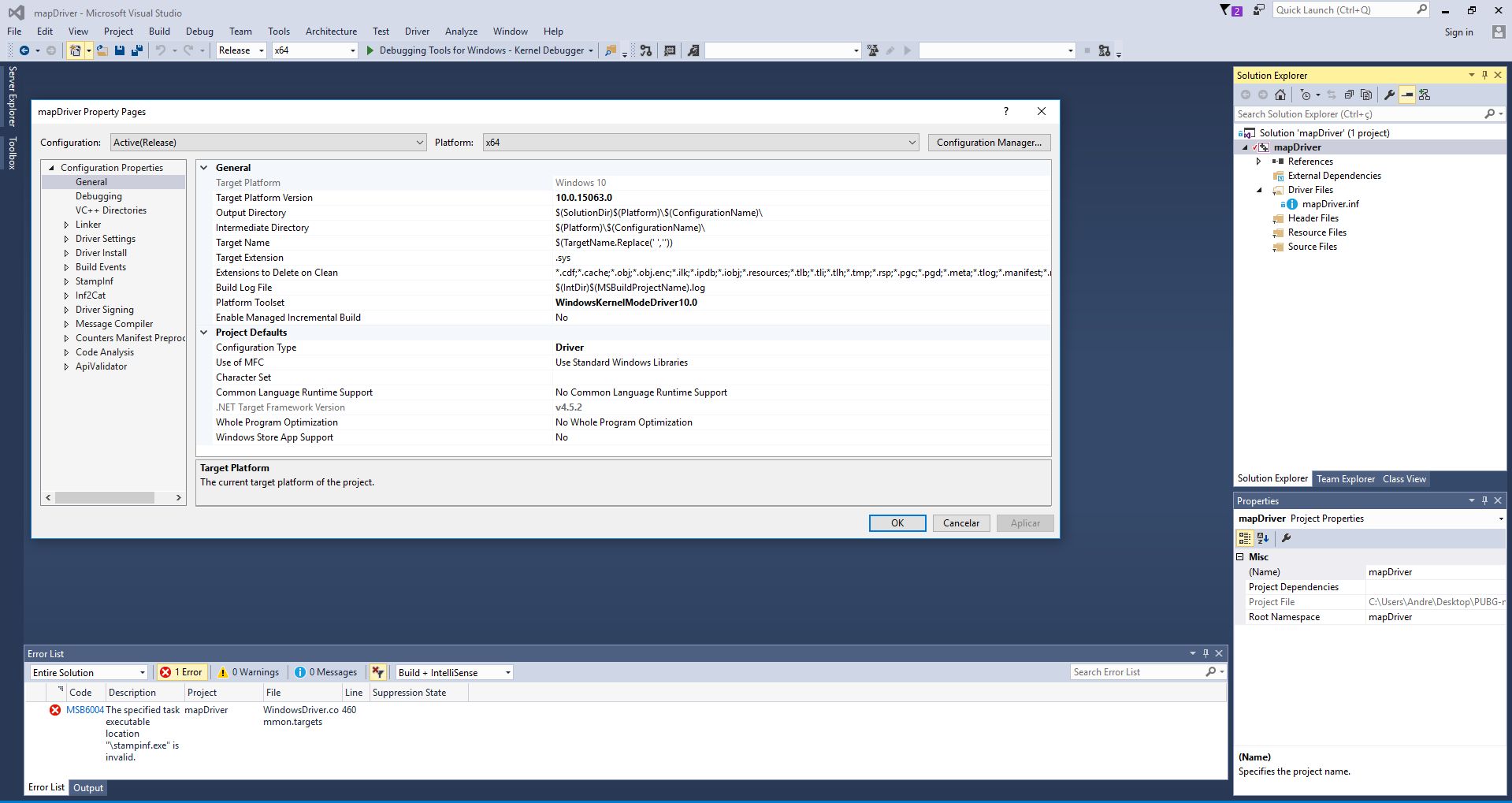
Task: Select the Collapse All icon in Solution Explorer
Action: point(1349,95)
